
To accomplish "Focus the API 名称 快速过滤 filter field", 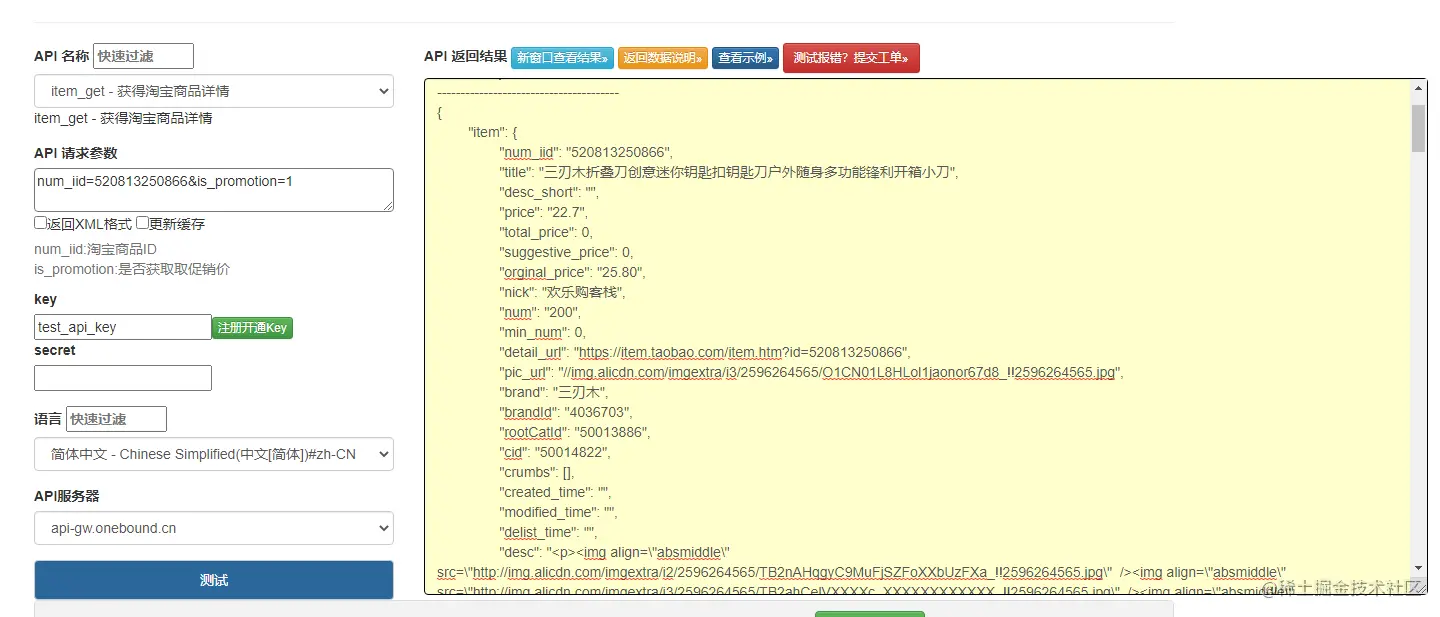I will [x=143, y=56].
